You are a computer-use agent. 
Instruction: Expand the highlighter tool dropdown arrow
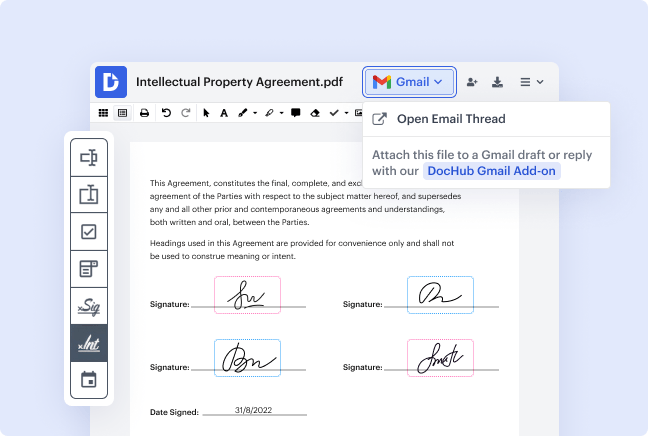[281, 113]
